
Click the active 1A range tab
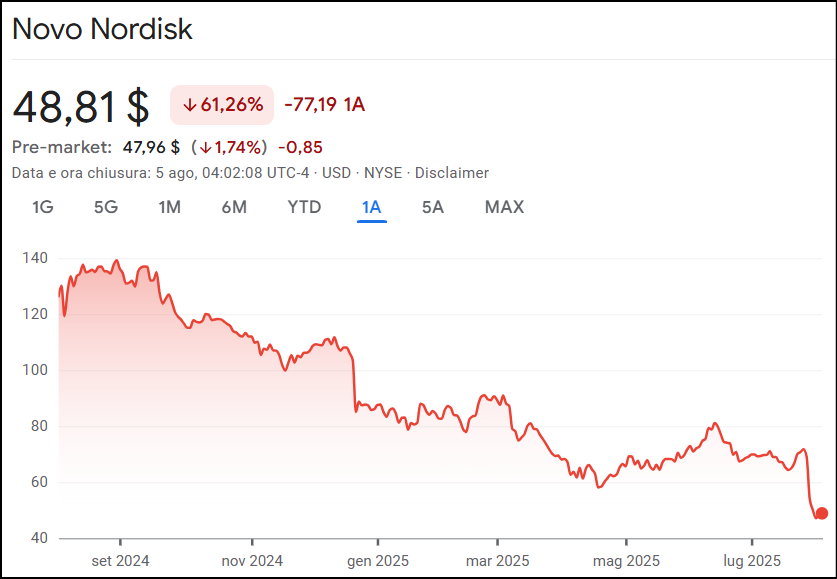coord(371,207)
